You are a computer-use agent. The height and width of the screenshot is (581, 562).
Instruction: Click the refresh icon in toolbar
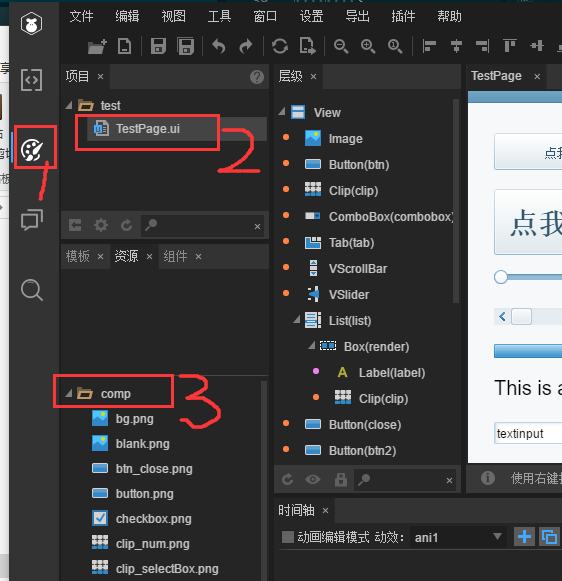coord(280,47)
